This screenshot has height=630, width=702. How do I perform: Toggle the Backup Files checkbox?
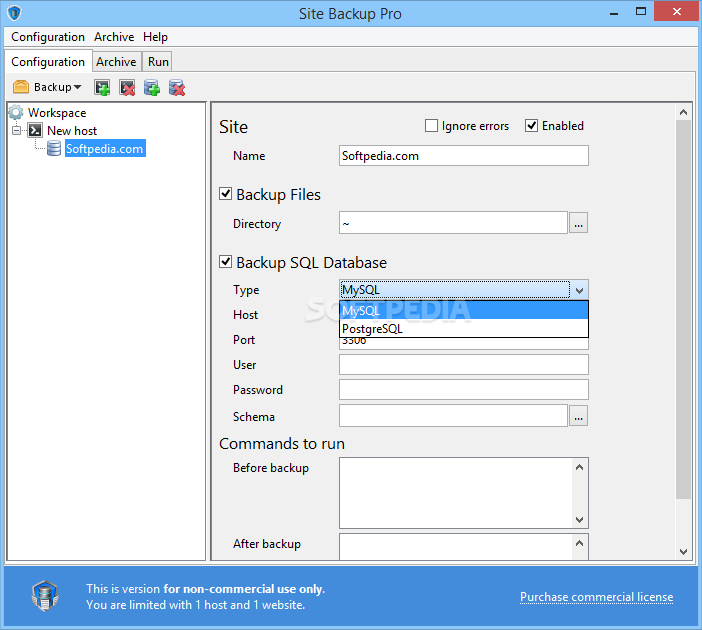pos(225,194)
